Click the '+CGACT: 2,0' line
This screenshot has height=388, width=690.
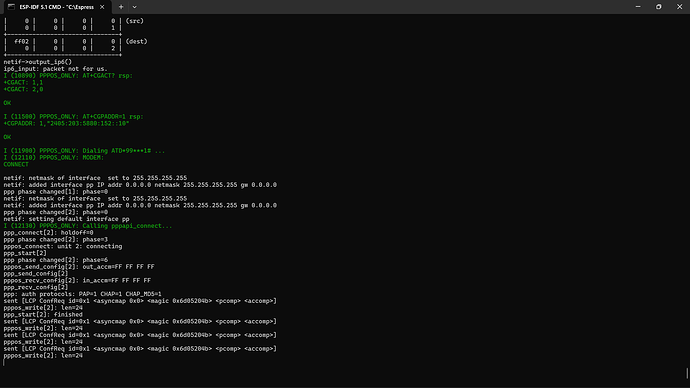(x=23, y=89)
